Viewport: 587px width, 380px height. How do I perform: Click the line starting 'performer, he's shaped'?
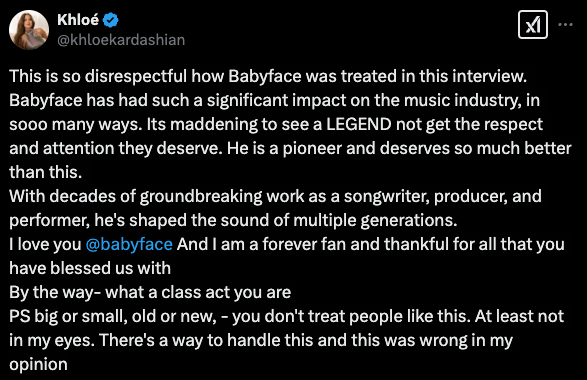(233, 220)
